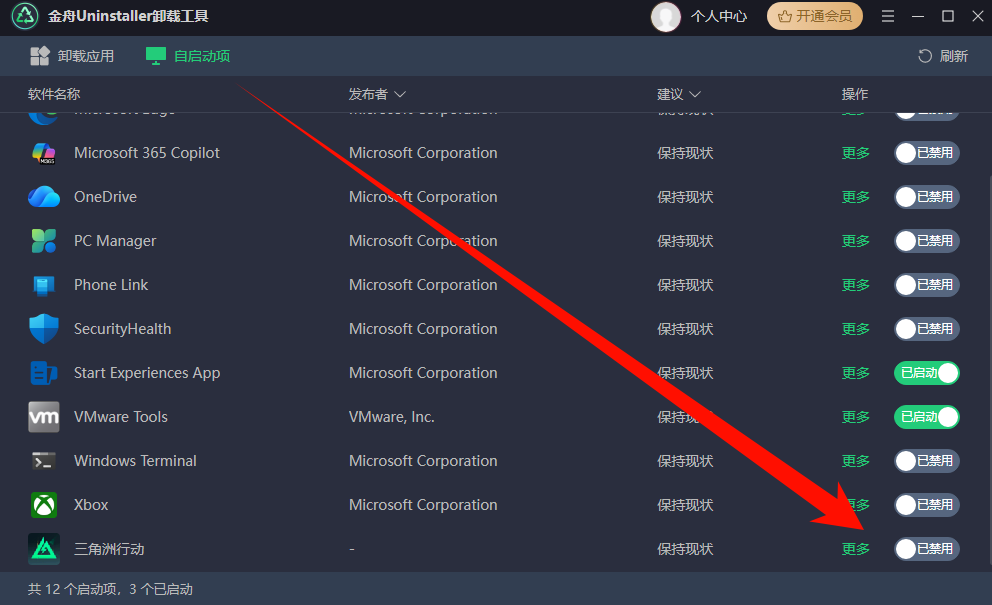The height and width of the screenshot is (605, 992).
Task: Open the user avatar profile picture
Action: click(x=665, y=17)
